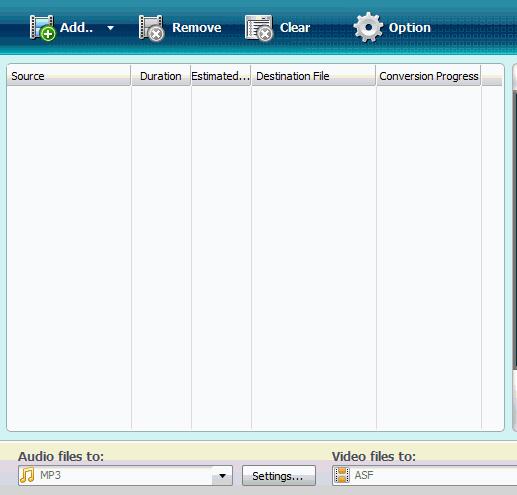The height and width of the screenshot is (495, 517).
Task: Click the music note MP3 icon
Action: pyautogui.click(x=27, y=476)
